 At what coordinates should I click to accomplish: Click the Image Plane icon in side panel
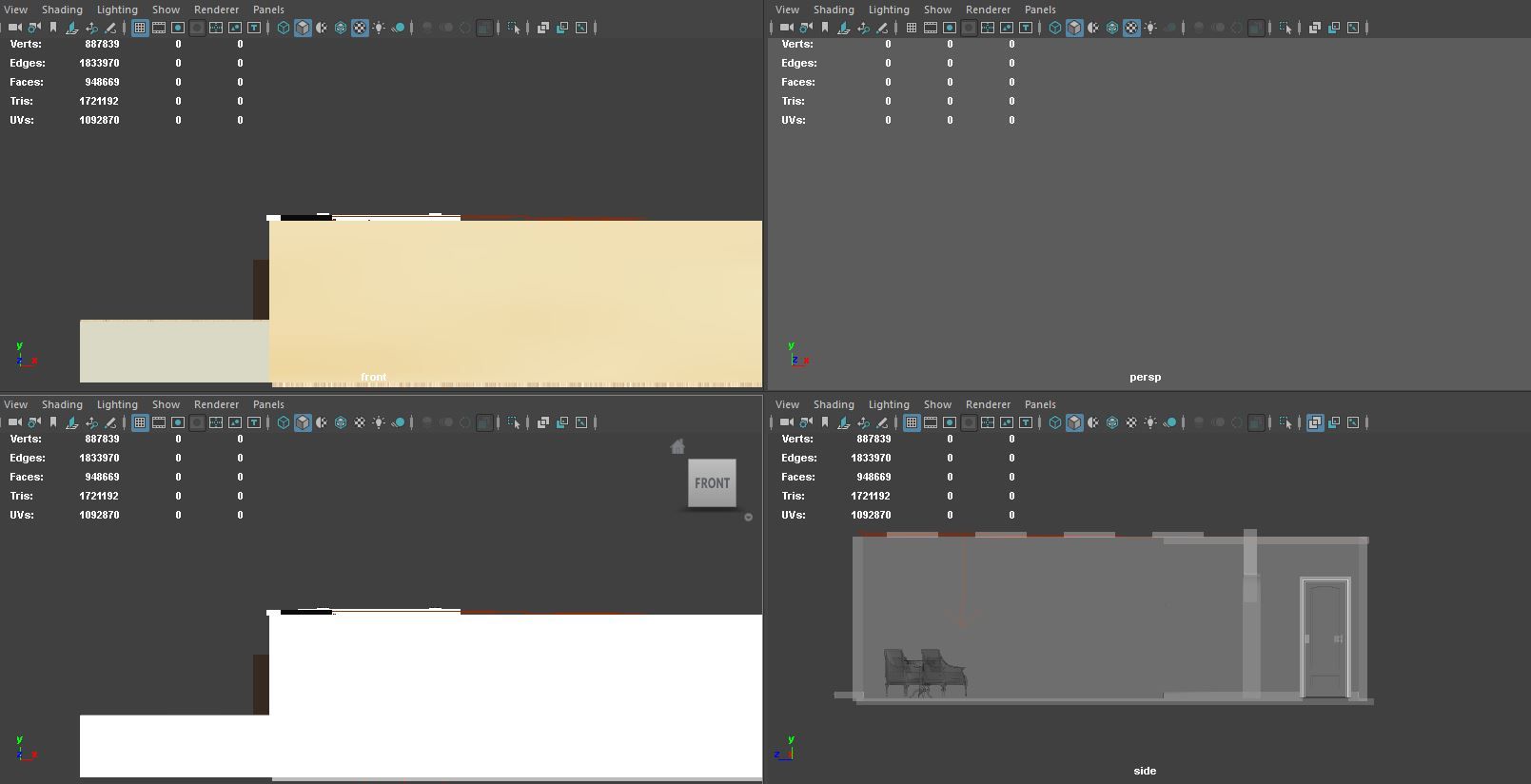coord(844,422)
